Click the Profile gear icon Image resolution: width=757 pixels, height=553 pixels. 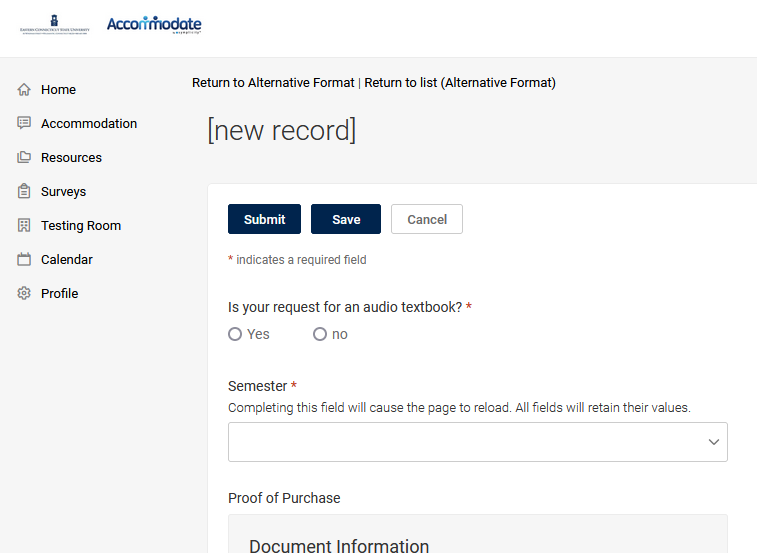[24, 294]
